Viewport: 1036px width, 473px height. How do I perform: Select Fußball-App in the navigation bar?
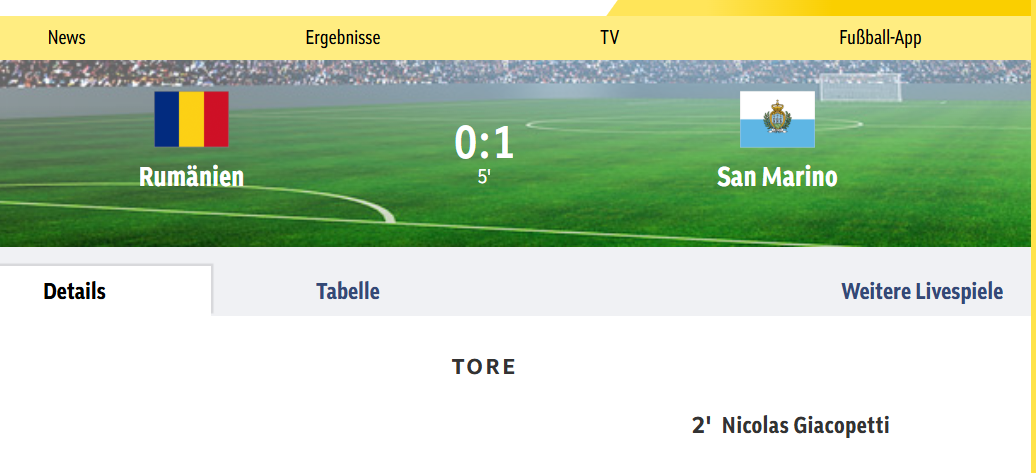tap(880, 38)
